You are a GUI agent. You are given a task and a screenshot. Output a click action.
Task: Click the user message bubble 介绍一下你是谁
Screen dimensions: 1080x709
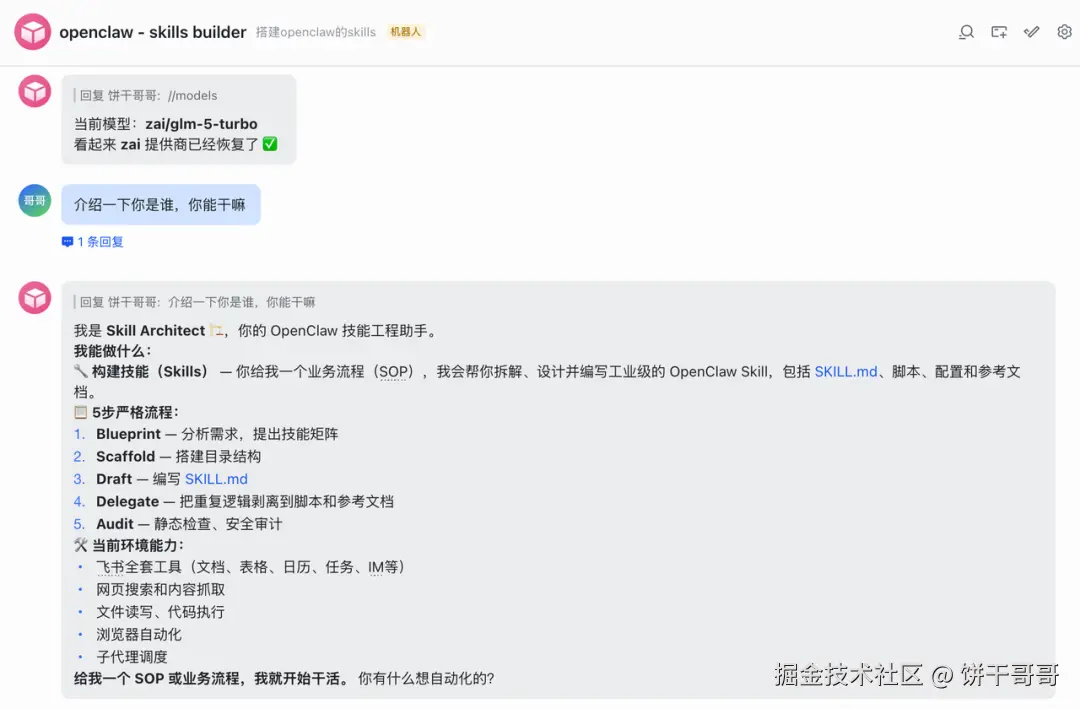[160, 205]
